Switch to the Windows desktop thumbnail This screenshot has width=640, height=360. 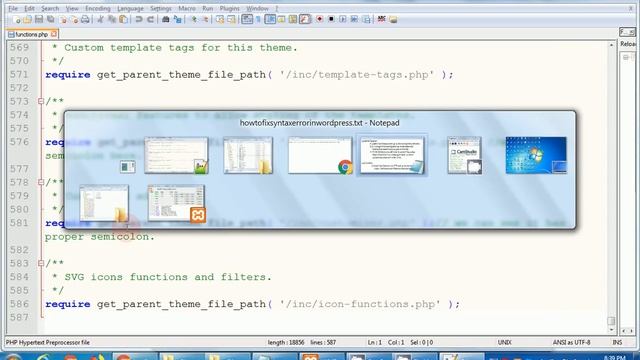tap(536, 156)
